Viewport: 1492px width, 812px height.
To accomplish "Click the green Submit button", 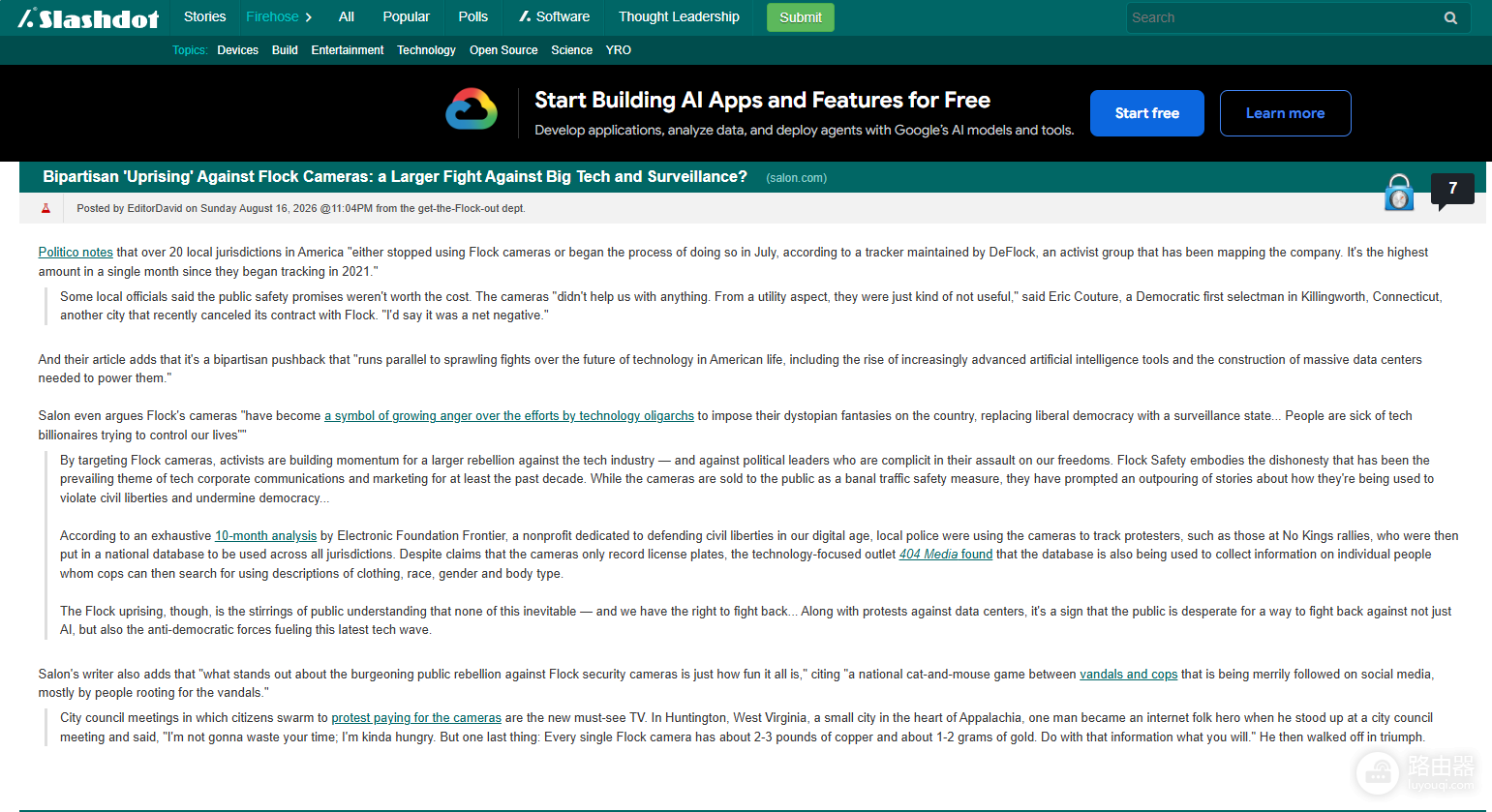I will (x=801, y=17).
